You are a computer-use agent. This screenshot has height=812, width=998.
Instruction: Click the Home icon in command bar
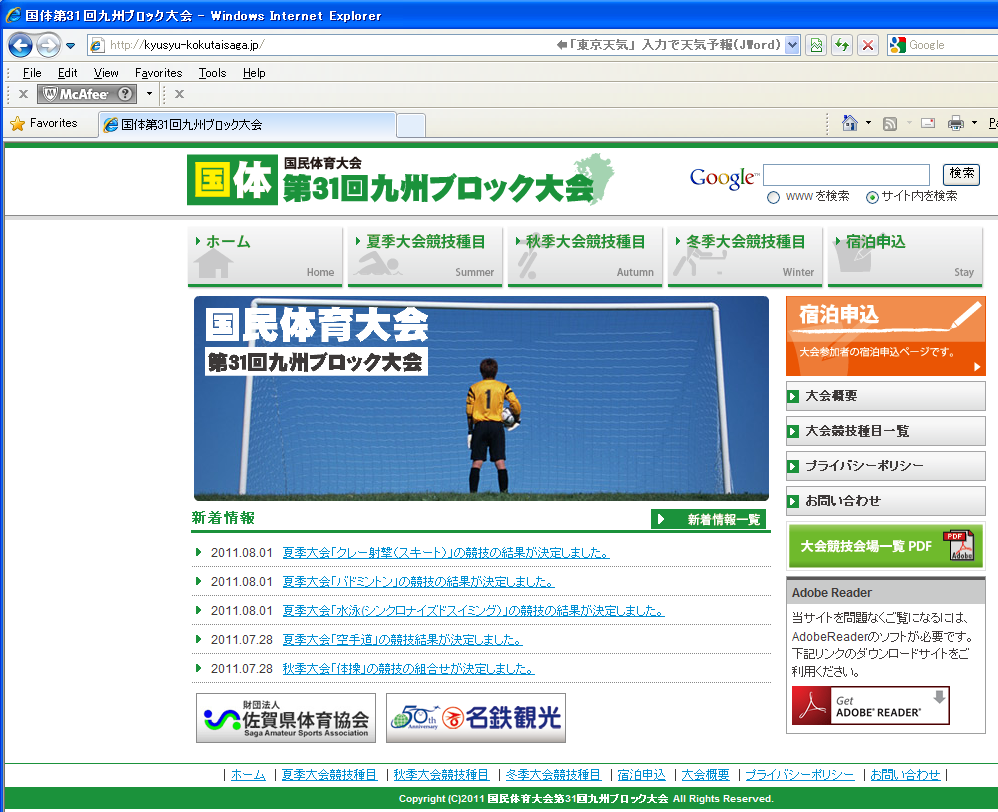[x=849, y=123]
